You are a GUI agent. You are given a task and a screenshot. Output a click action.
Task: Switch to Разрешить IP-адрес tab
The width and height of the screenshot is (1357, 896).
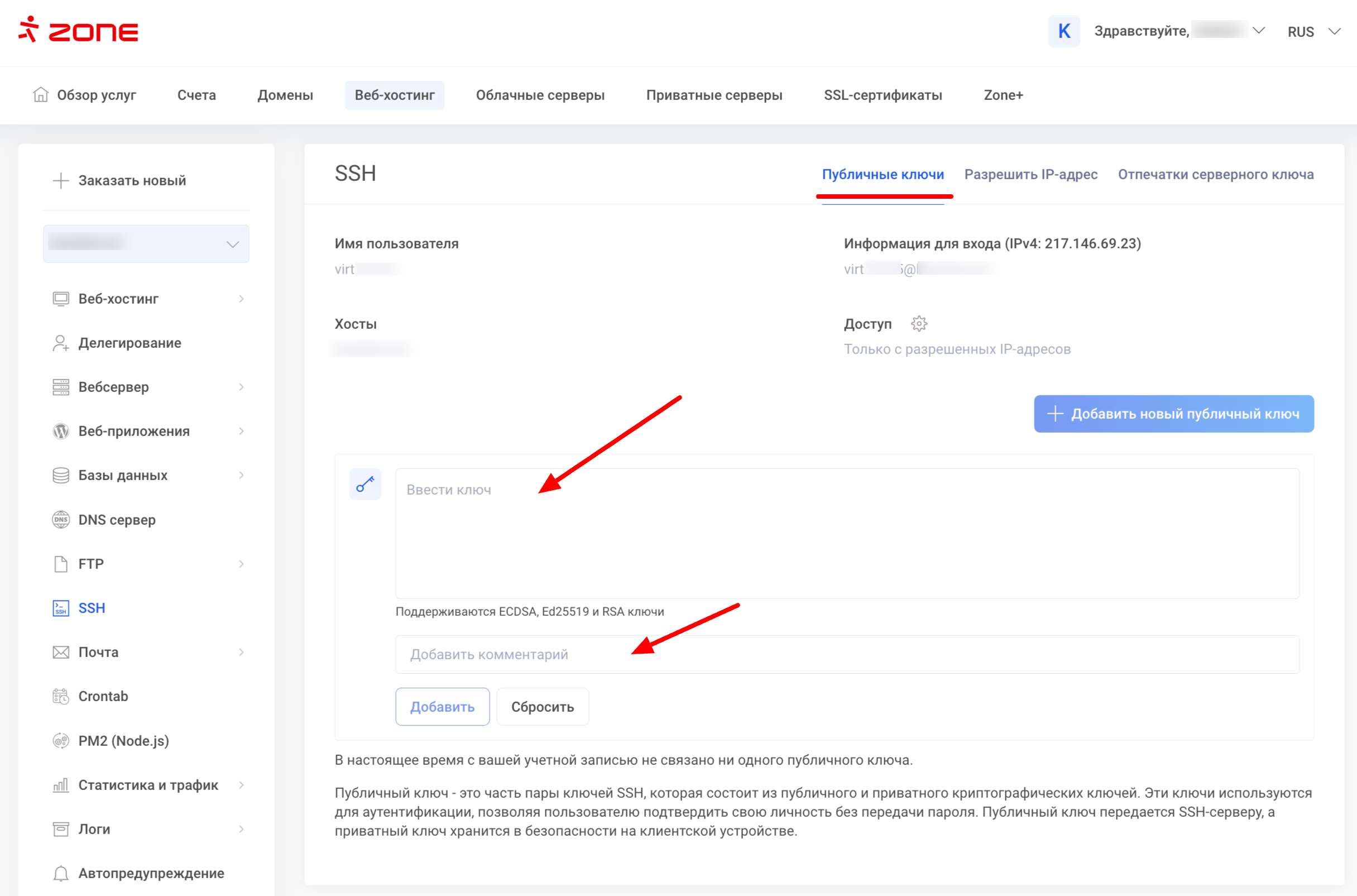coord(1031,174)
